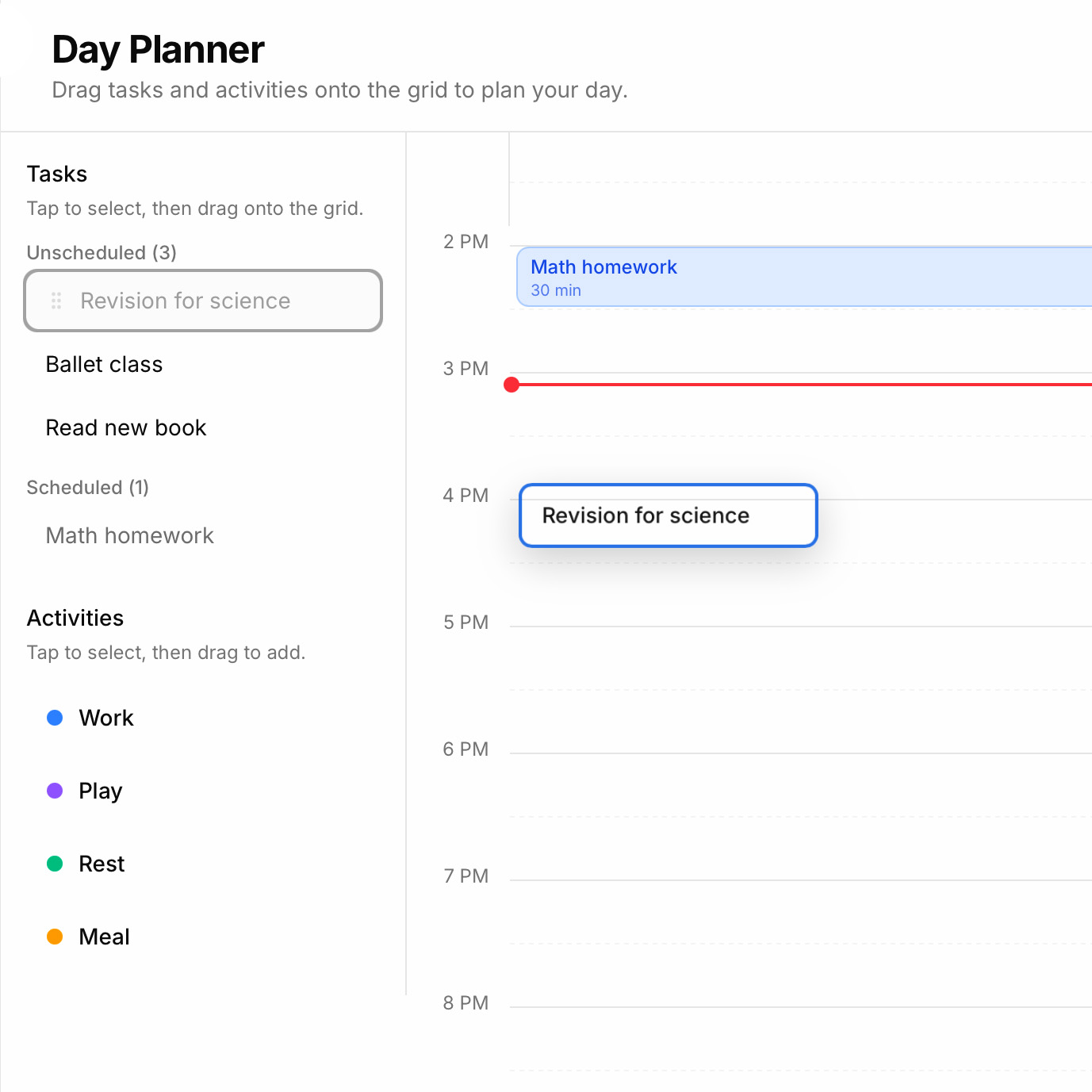Click the 5 PM time label
The width and height of the screenshot is (1092, 1092).
465,623
